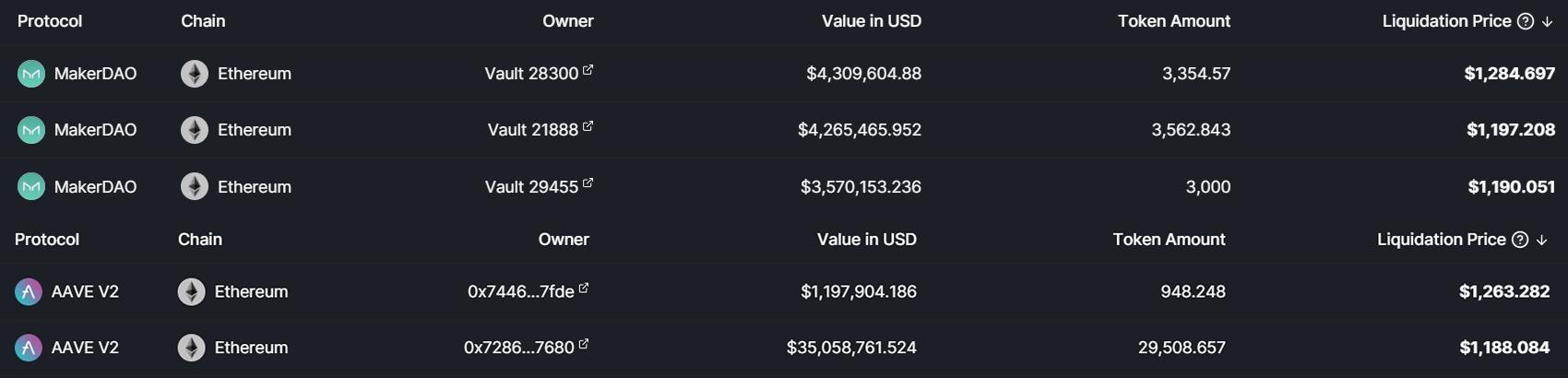Click the top Protocol column header
The height and width of the screenshot is (378, 1568).
coord(50,21)
